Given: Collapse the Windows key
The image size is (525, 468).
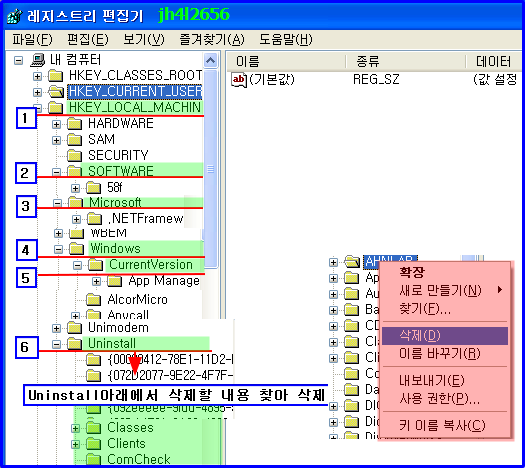Looking at the screenshot, I should 59,249.
